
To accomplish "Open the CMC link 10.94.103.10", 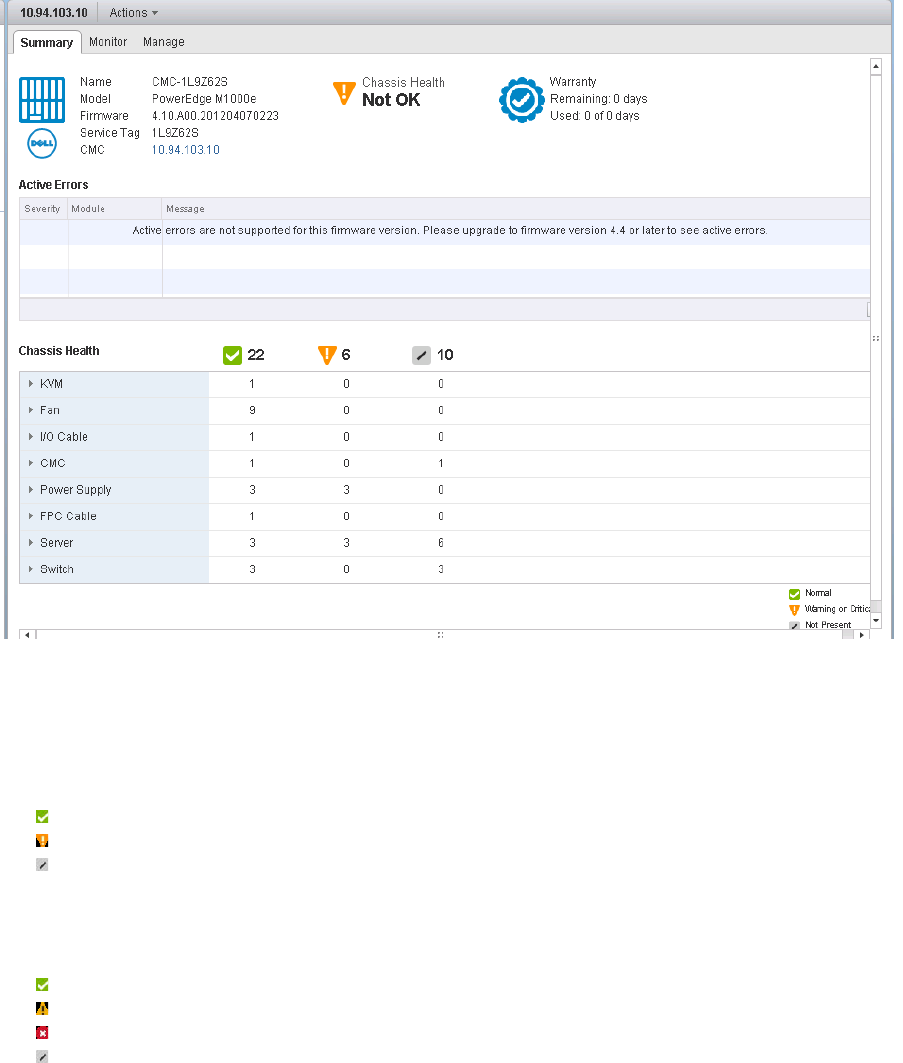I will (186, 150).
